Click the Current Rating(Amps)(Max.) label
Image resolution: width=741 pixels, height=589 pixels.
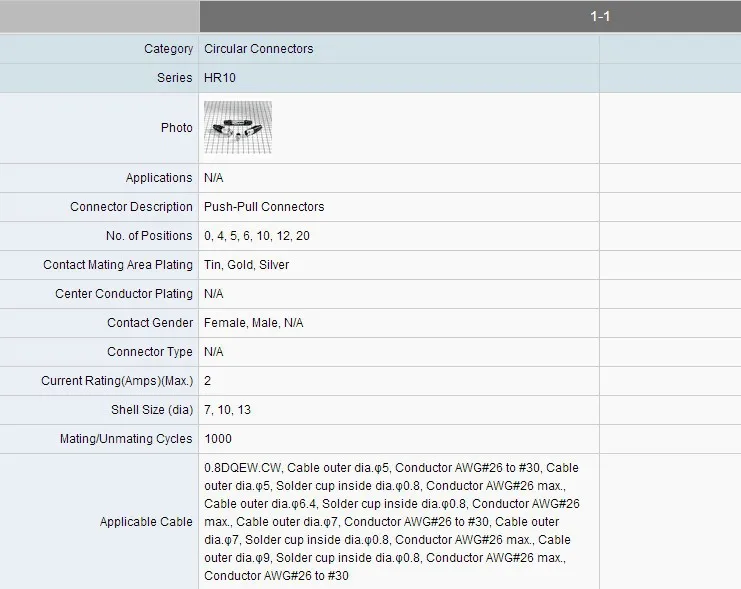tap(117, 381)
